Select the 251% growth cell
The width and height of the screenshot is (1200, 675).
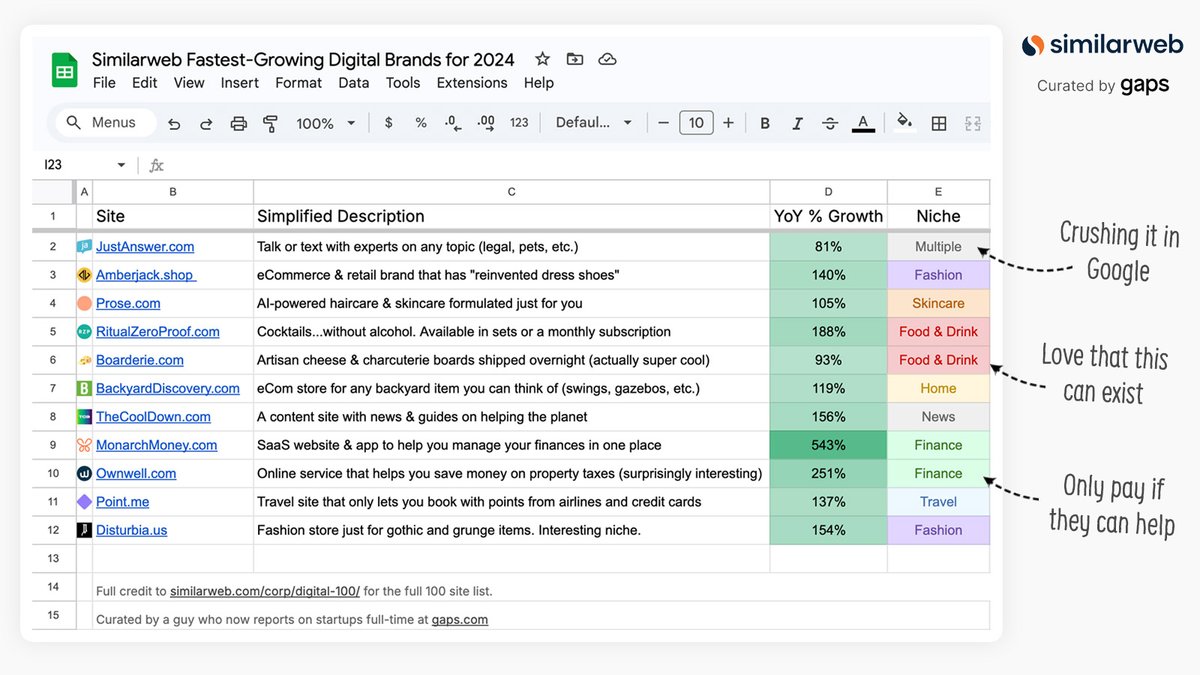[828, 473]
